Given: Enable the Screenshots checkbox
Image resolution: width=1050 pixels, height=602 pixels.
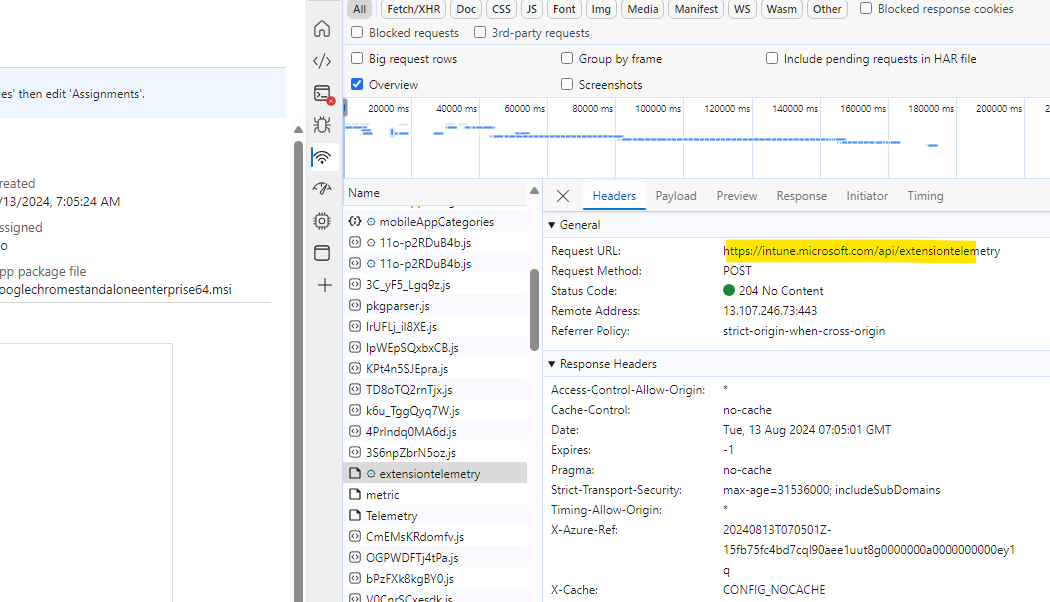Looking at the screenshot, I should coord(567,84).
